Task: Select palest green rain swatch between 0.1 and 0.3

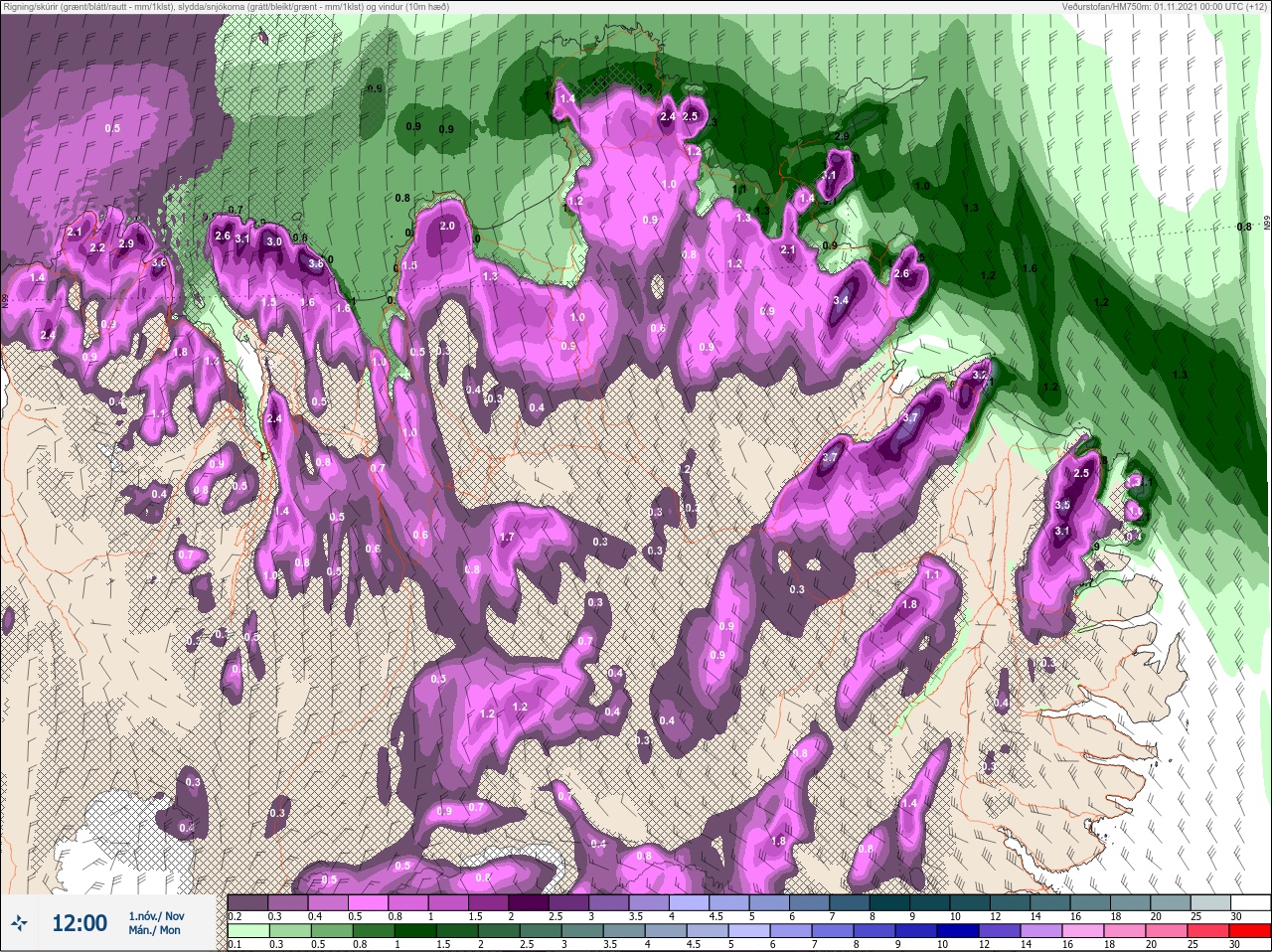Action: 248,931
